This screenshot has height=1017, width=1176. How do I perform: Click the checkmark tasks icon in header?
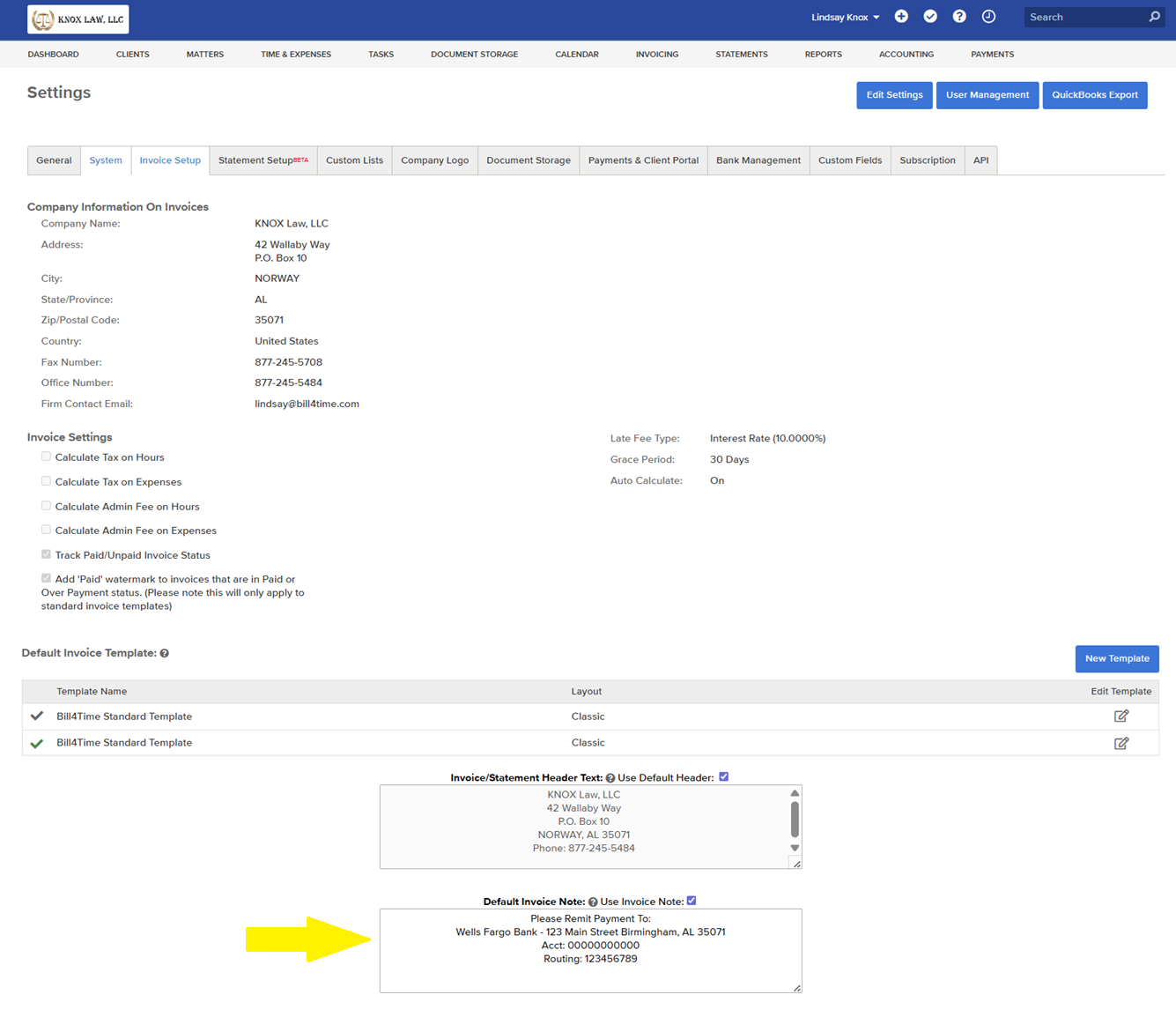pos(930,17)
